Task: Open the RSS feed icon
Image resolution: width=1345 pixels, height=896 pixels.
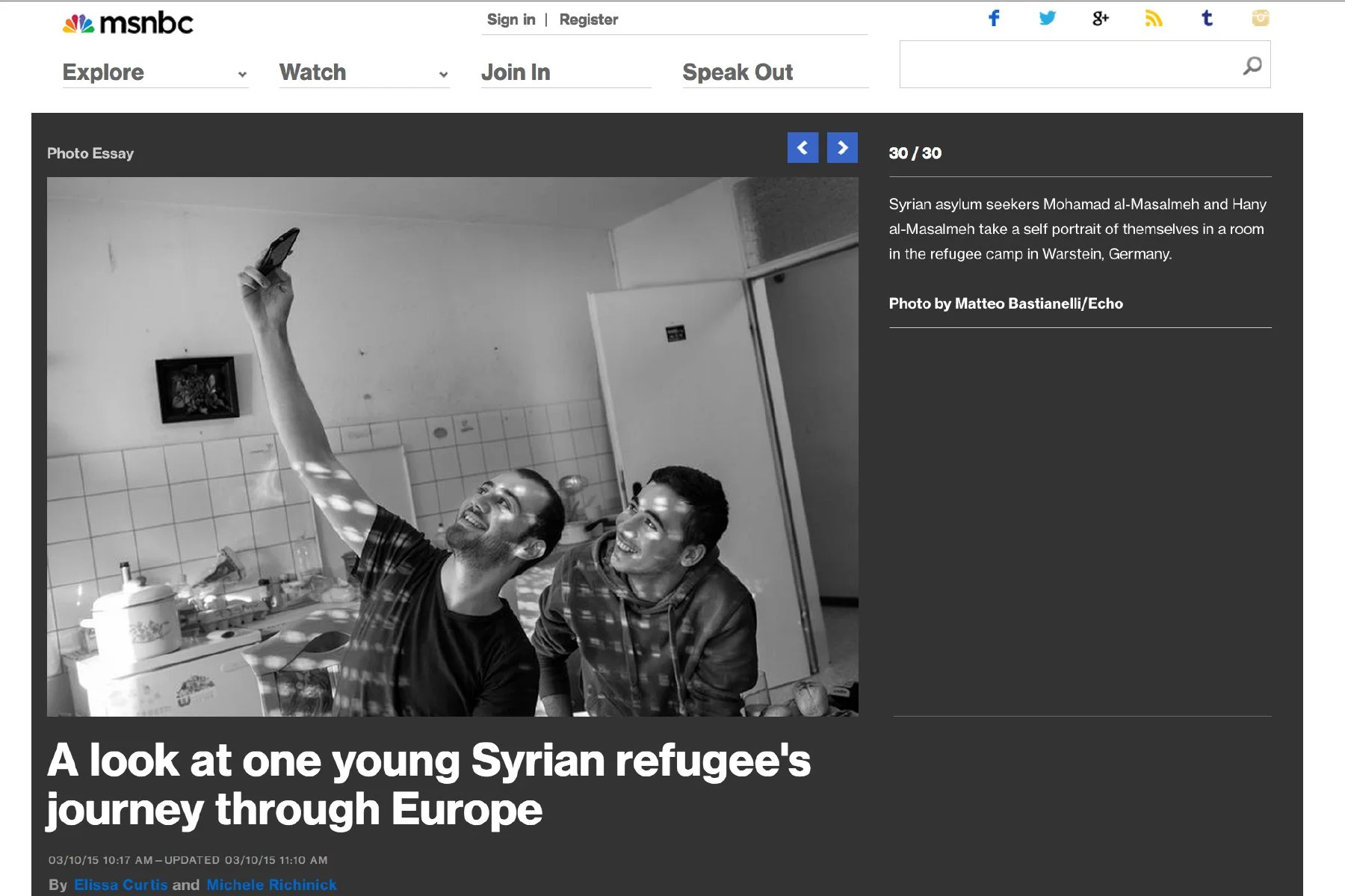Action: (x=1154, y=18)
